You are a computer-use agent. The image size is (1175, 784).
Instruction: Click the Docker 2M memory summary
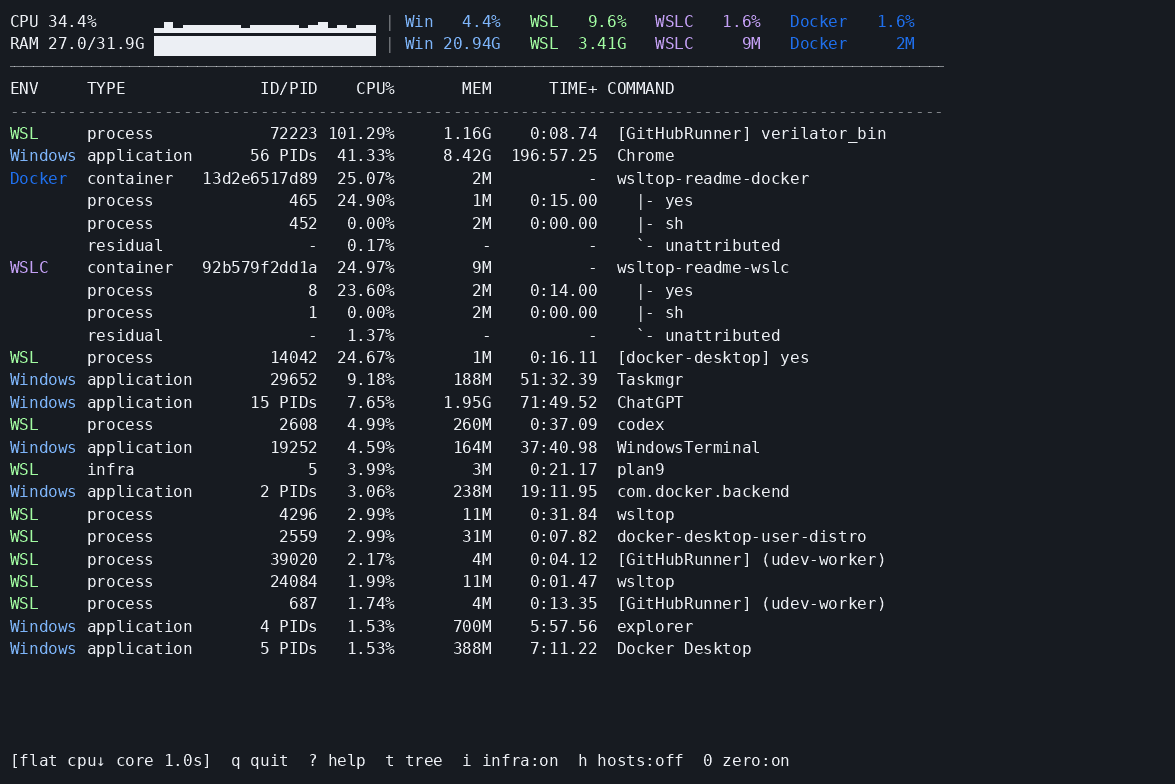pyautogui.click(x=852, y=43)
